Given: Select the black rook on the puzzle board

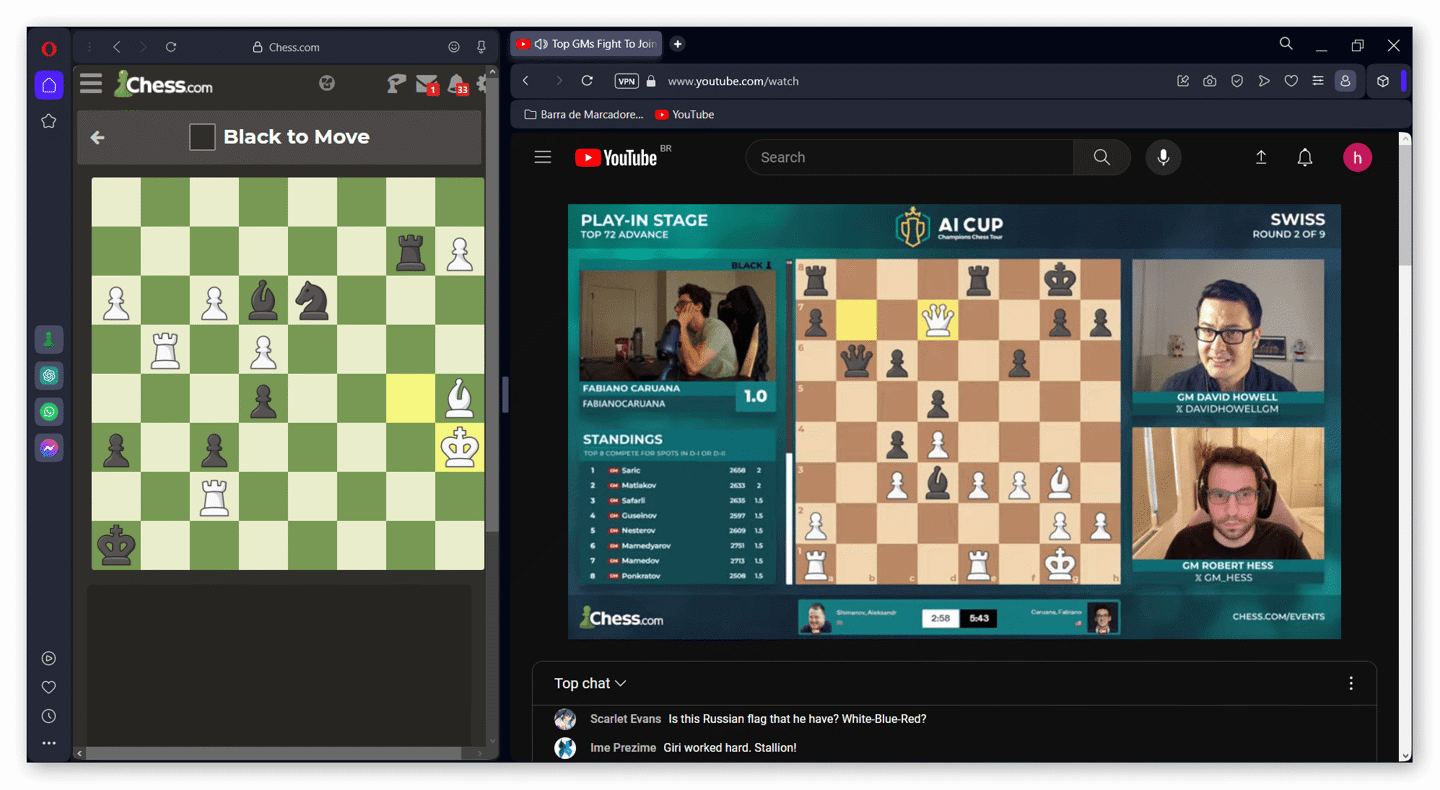Looking at the screenshot, I should point(410,252).
